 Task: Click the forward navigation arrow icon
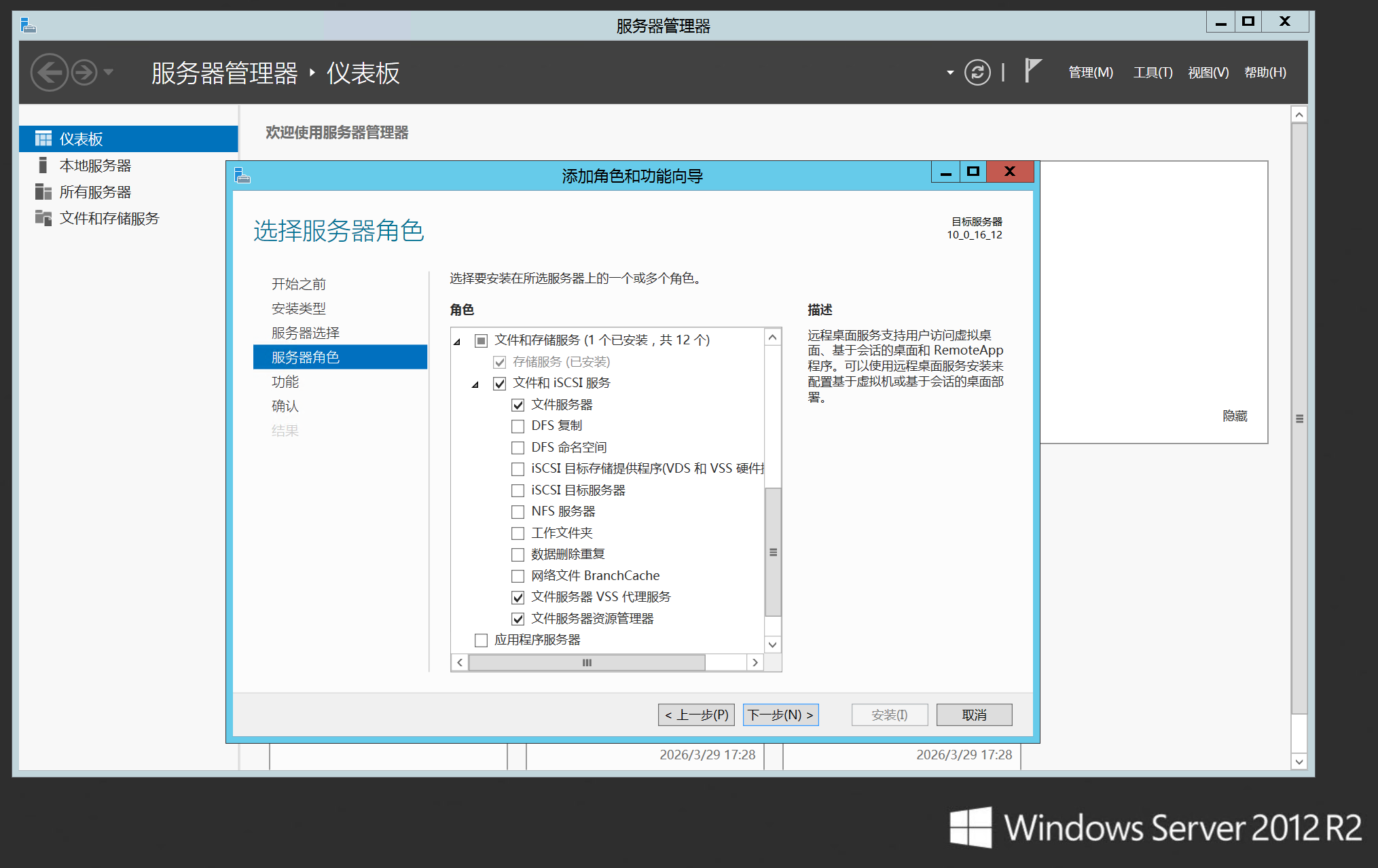pos(84,72)
